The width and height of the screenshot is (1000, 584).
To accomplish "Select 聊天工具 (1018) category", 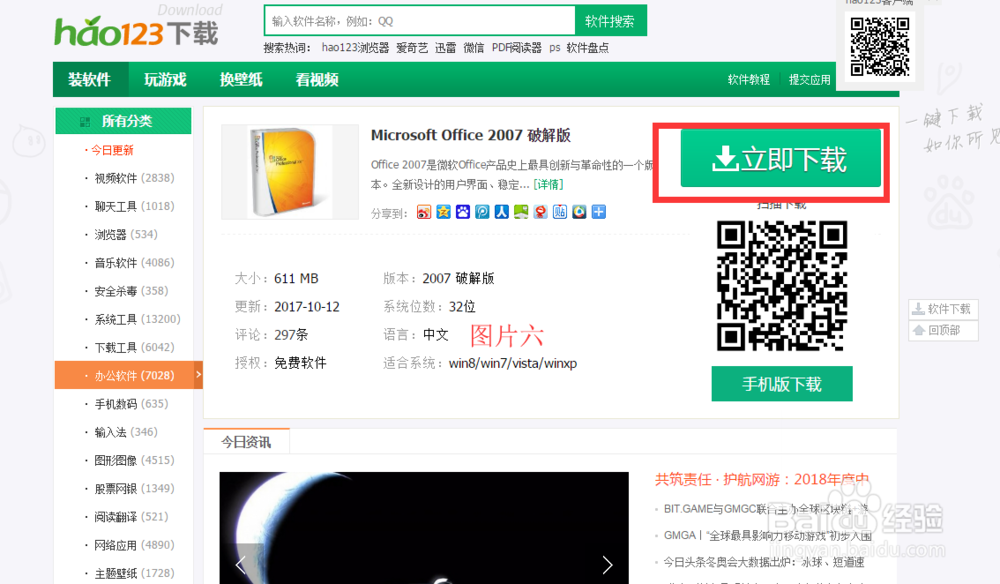I will 134,207.
